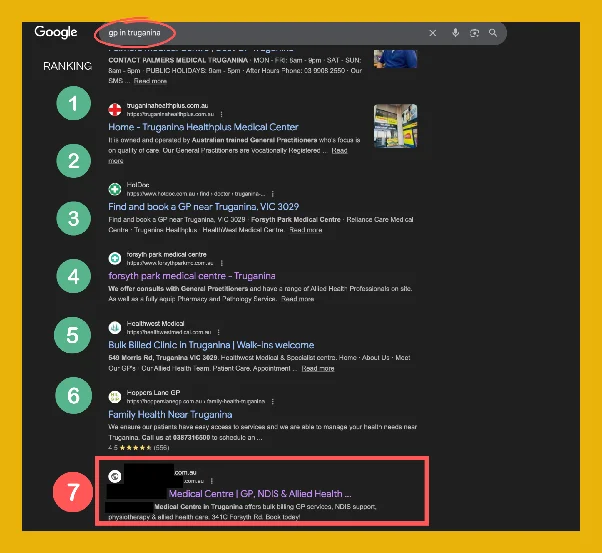Click the HotDoc site name text
The image size is (602, 553).
point(138,185)
